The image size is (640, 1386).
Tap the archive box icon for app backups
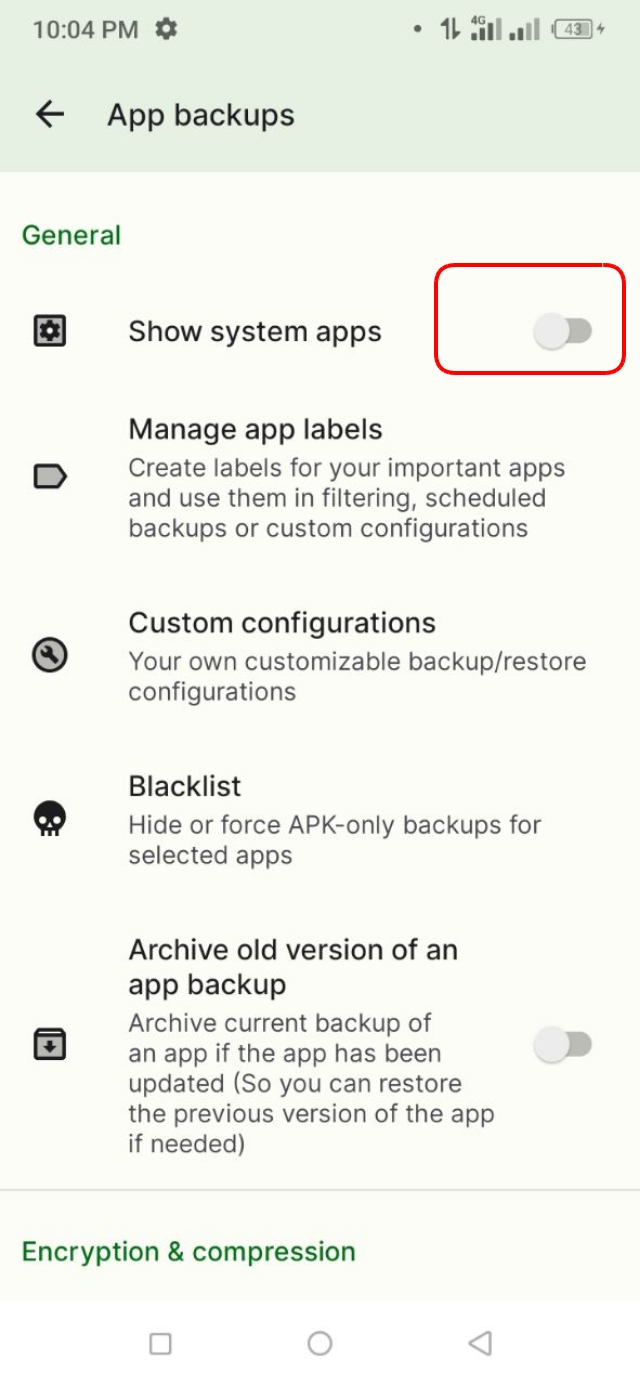pyautogui.click(x=48, y=1042)
